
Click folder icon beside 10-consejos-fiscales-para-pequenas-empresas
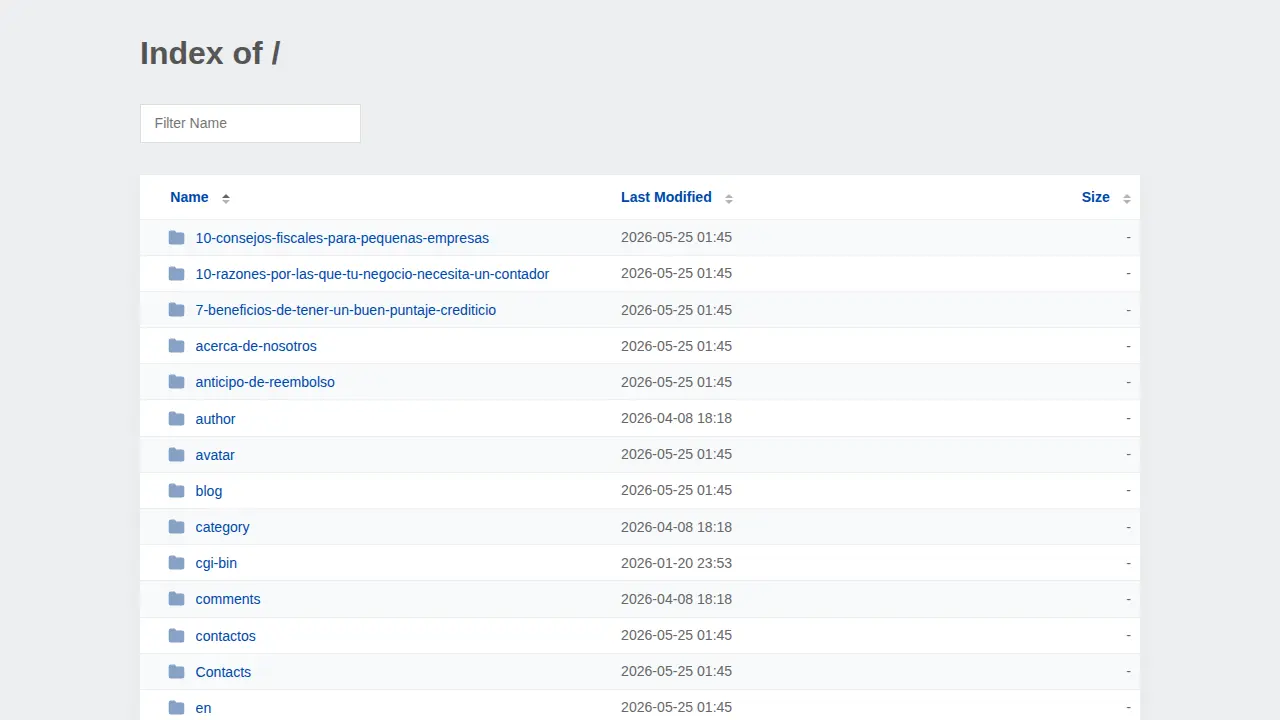tap(177, 238)
